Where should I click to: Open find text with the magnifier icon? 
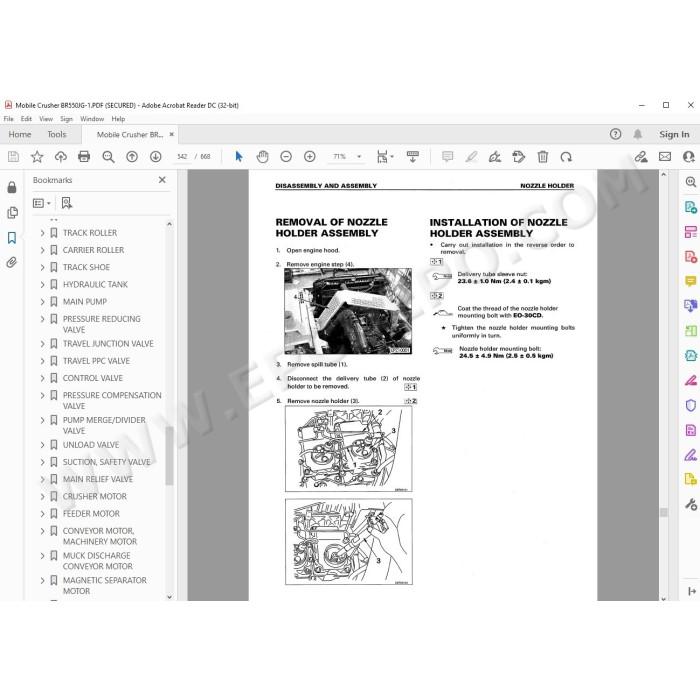(x=108, y=157)
